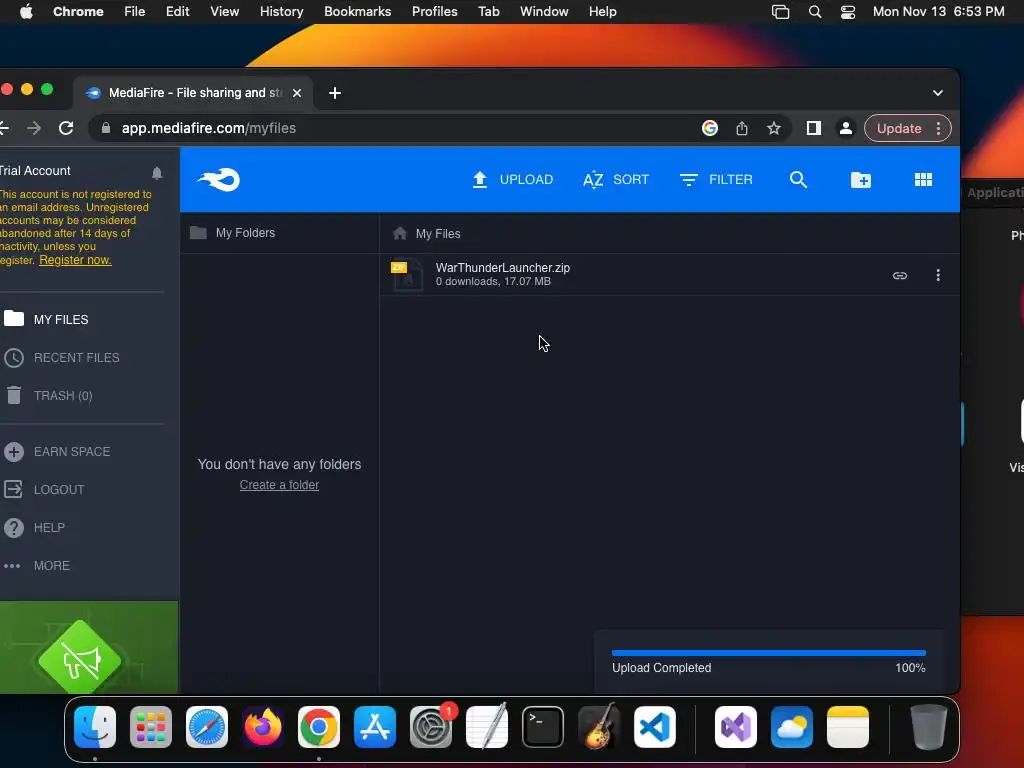1024x768 pixels.
Task: Select My Folders header
Action: (232, 233)
